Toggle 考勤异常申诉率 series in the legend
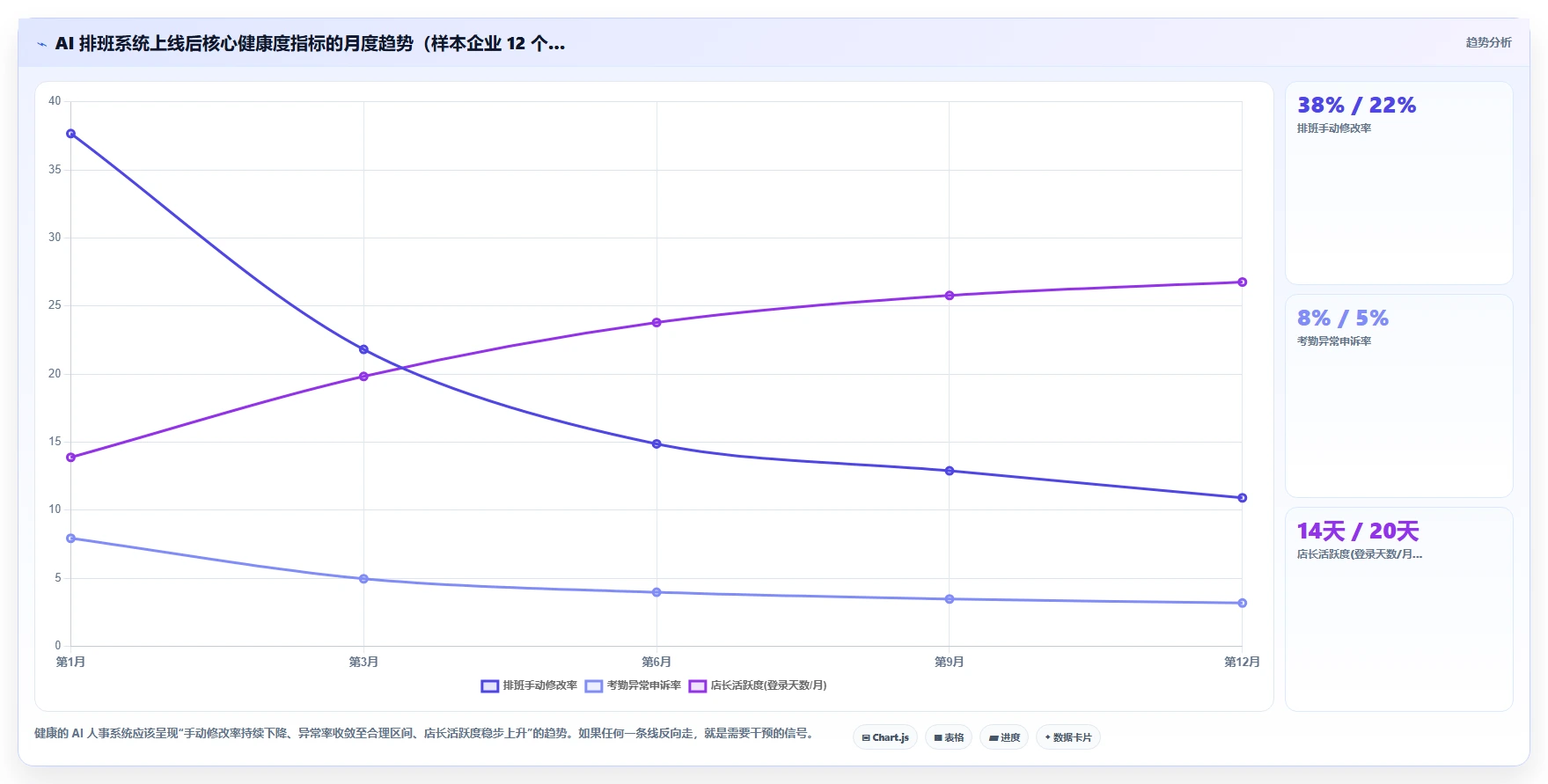 (633, 685)
